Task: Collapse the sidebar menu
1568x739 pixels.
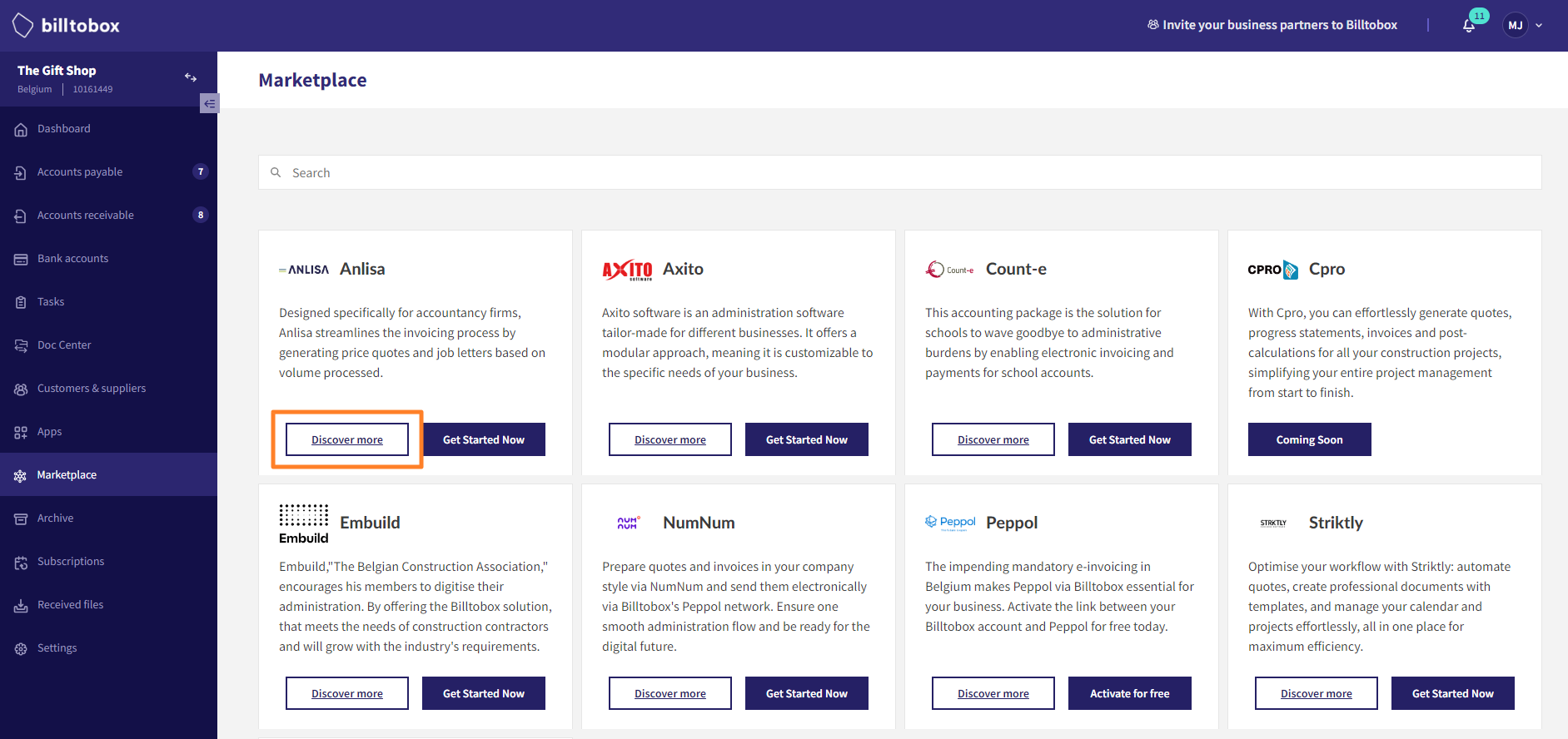Action: point(209,103)
